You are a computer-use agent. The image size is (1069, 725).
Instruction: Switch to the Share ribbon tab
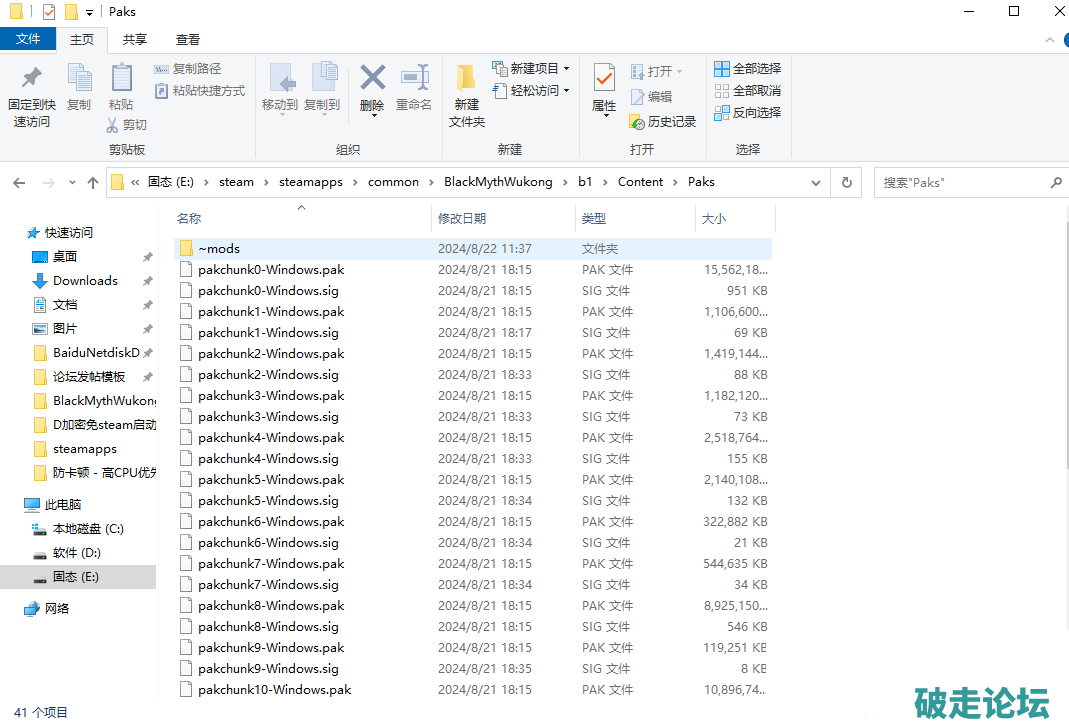[x=135, y=40]
